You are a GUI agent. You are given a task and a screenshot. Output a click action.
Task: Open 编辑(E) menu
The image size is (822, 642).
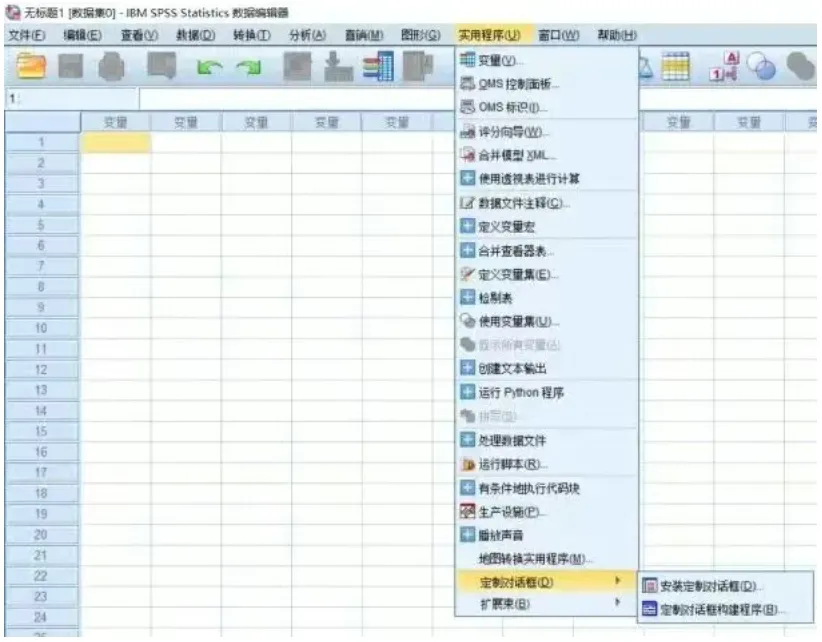click(x=82, y=35)
